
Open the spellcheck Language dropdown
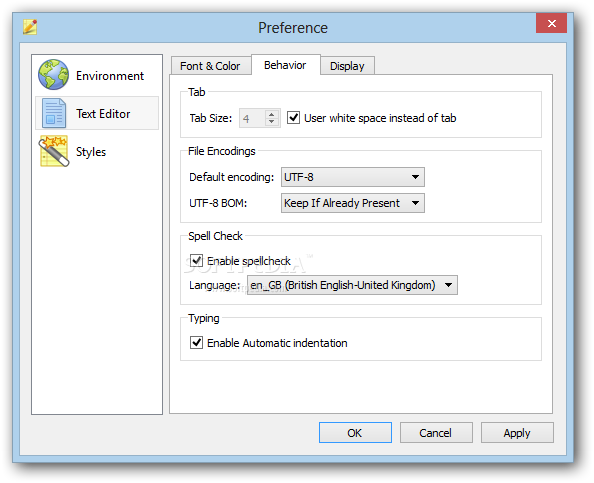tap(352, 285)
